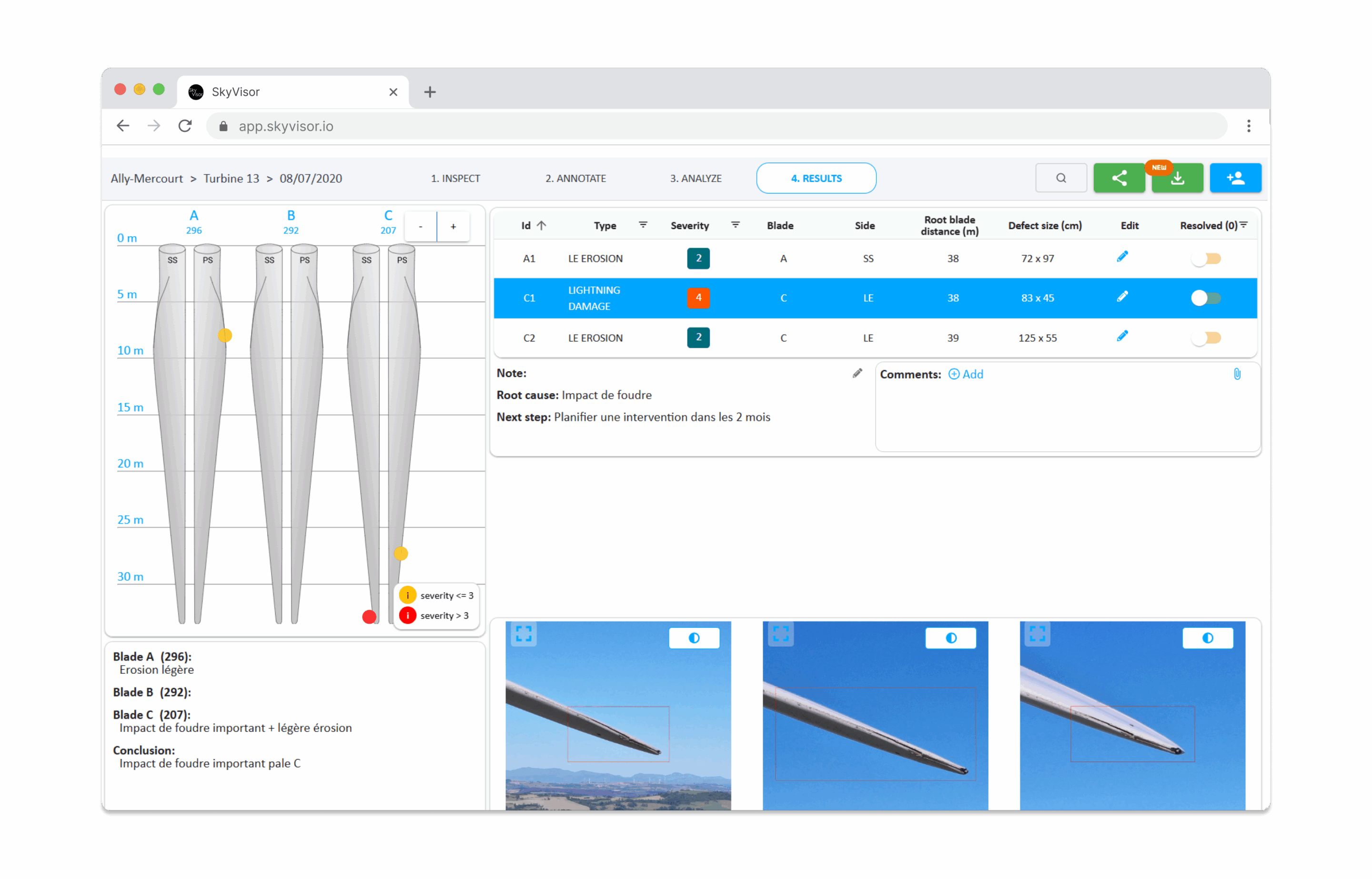Expand first blade photo to fullscreen
This screenshot has width=1372, height=879.
(524, 634)
